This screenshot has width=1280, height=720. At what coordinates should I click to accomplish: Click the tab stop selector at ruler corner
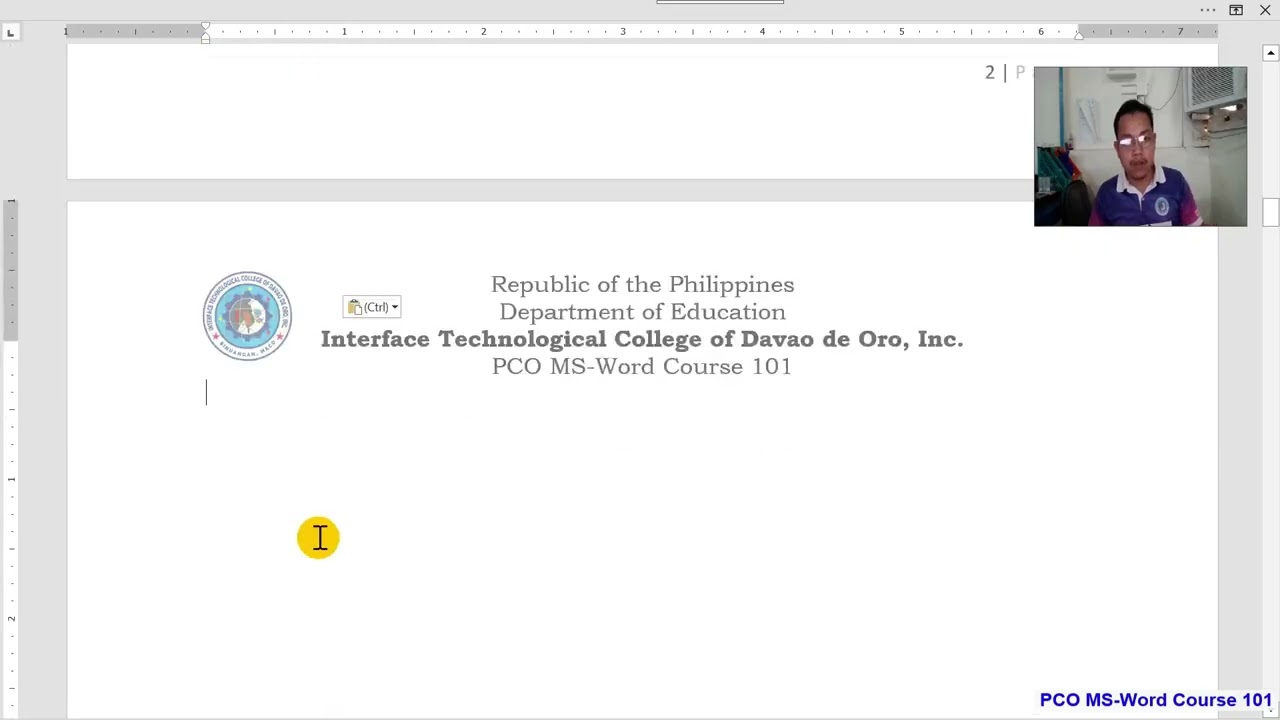(10, 33)
